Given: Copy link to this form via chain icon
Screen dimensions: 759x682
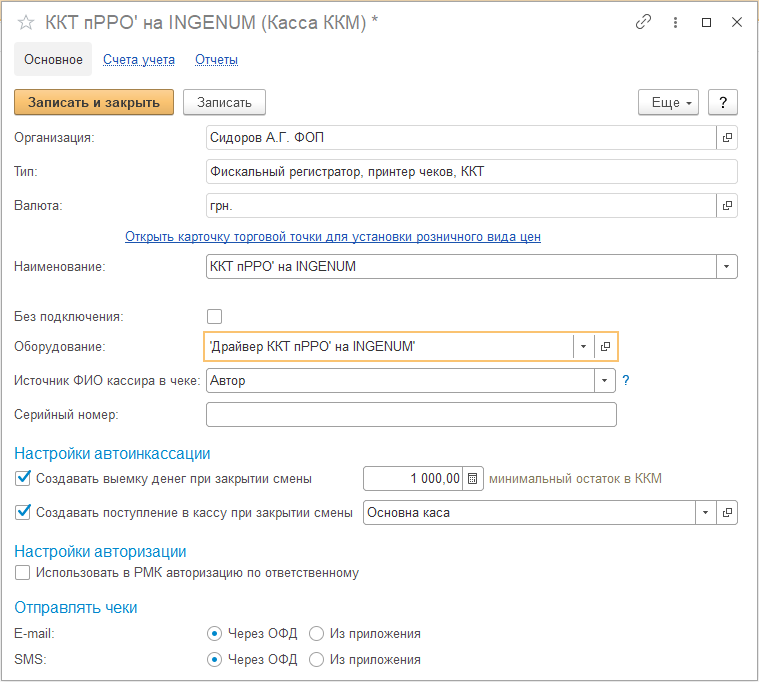Looking at the screenshot, I should 644,22.
